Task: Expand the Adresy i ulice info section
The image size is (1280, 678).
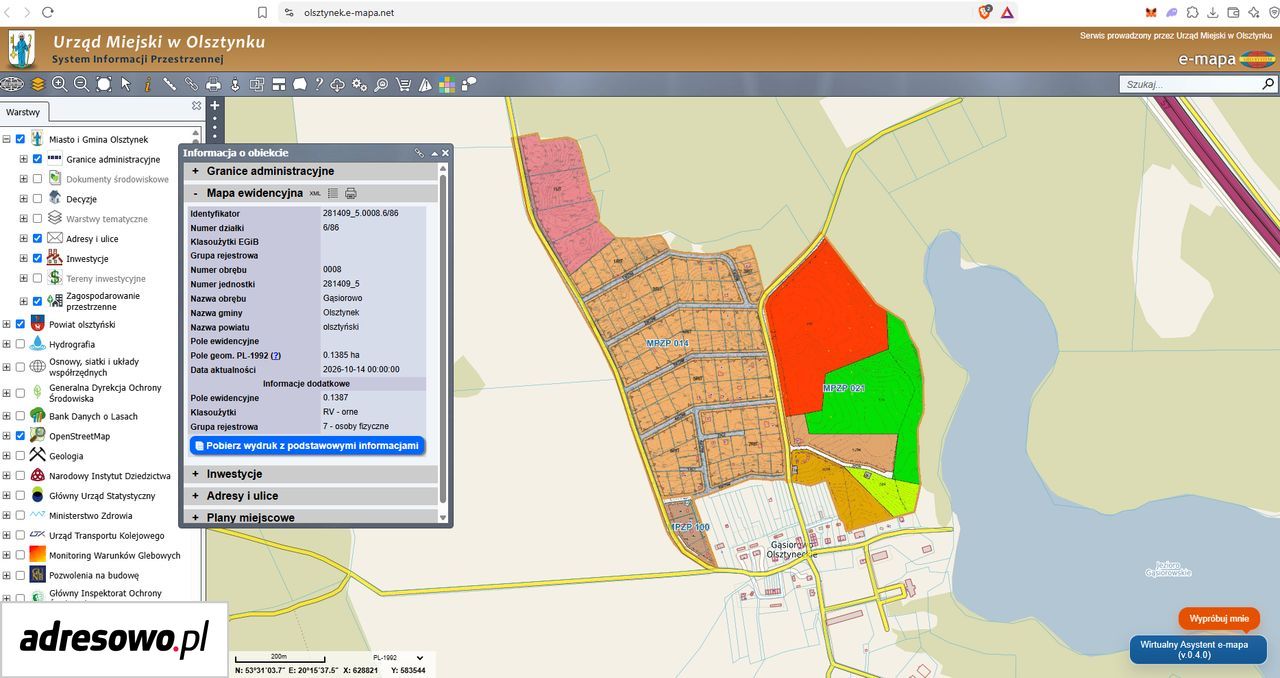Action: tap(311, 496)
